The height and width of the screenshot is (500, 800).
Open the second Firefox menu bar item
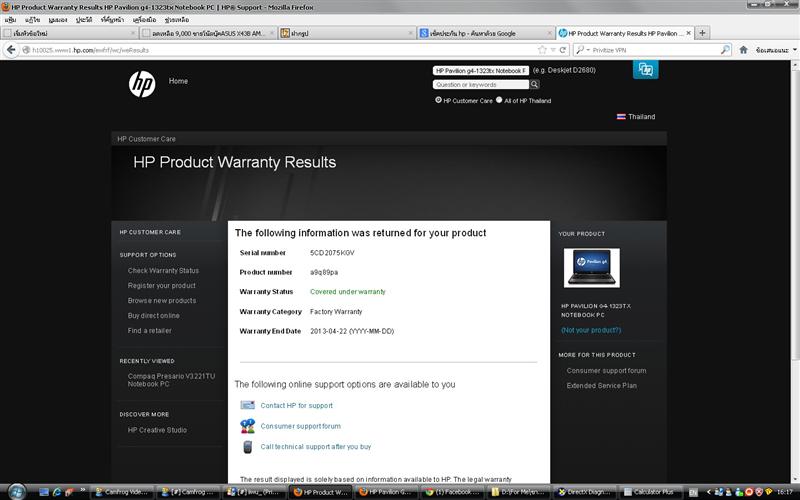pyautogui.click(x=32, y=20)
